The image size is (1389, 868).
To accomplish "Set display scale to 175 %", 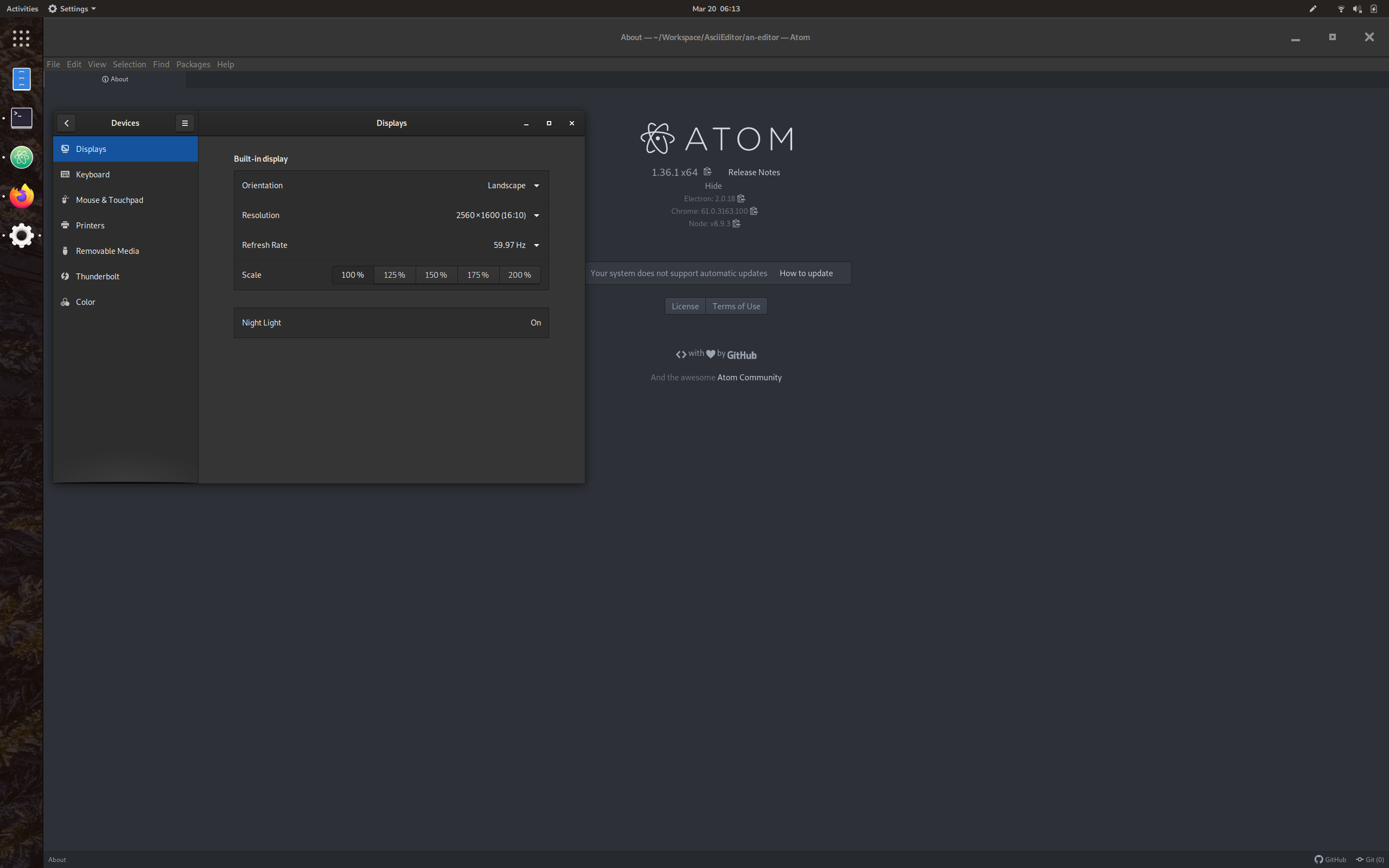I will coord(478,275).
